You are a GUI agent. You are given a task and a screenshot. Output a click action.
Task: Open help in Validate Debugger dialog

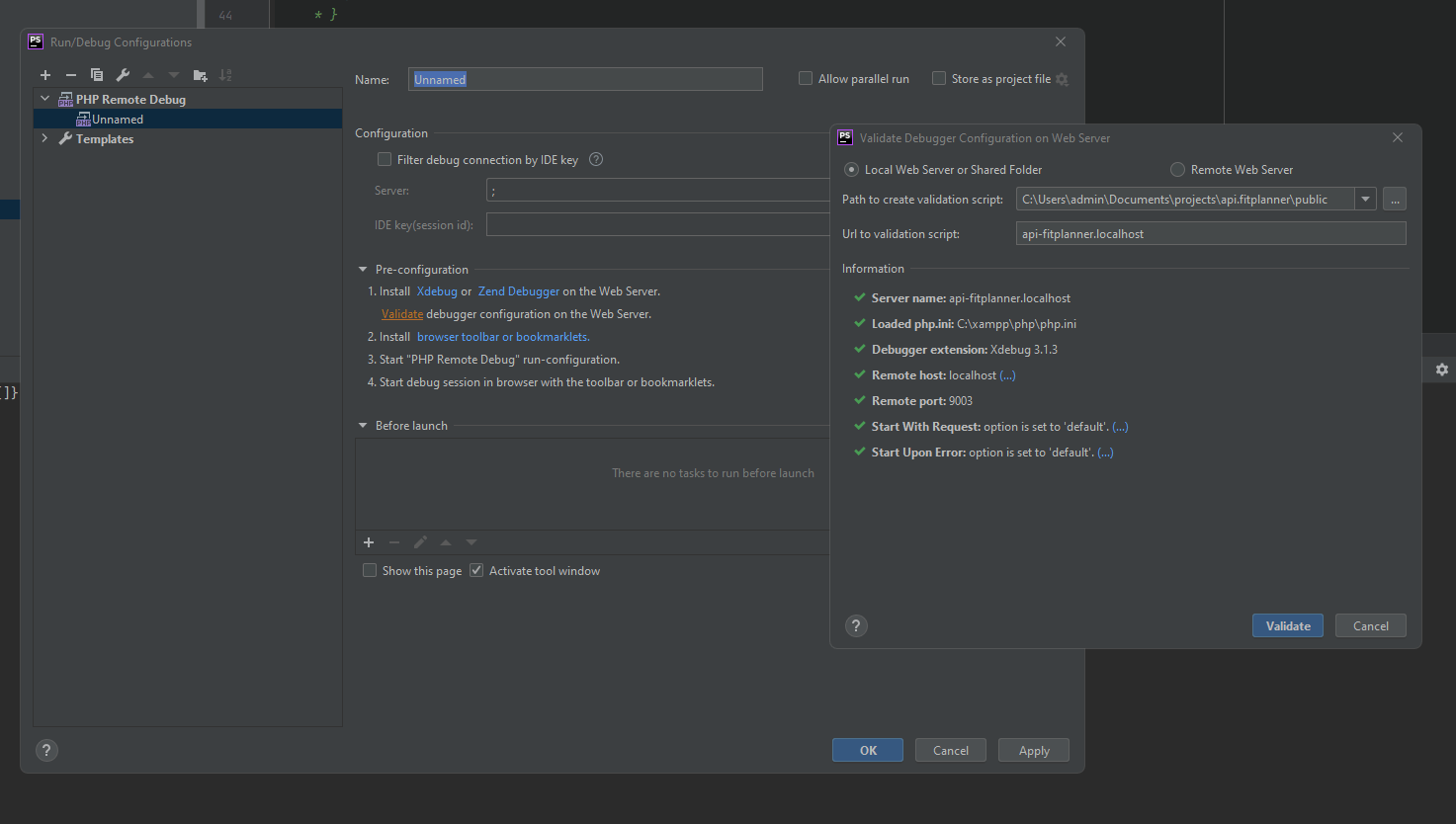(857, 625)
